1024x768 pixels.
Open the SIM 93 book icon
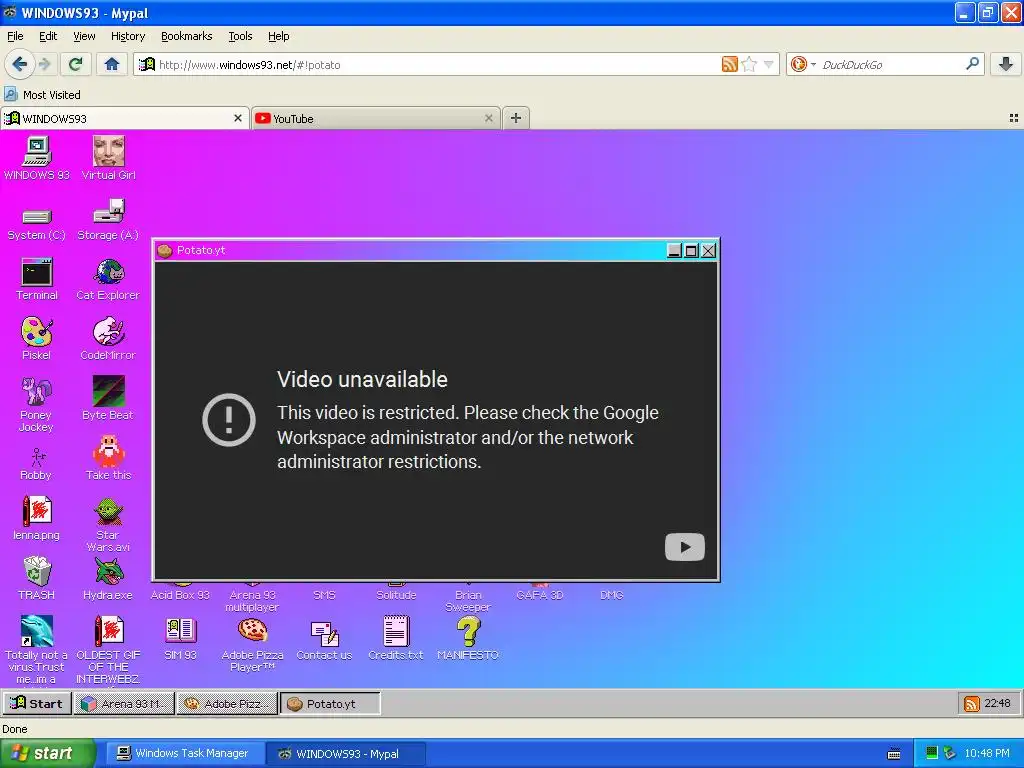[180, 639]
